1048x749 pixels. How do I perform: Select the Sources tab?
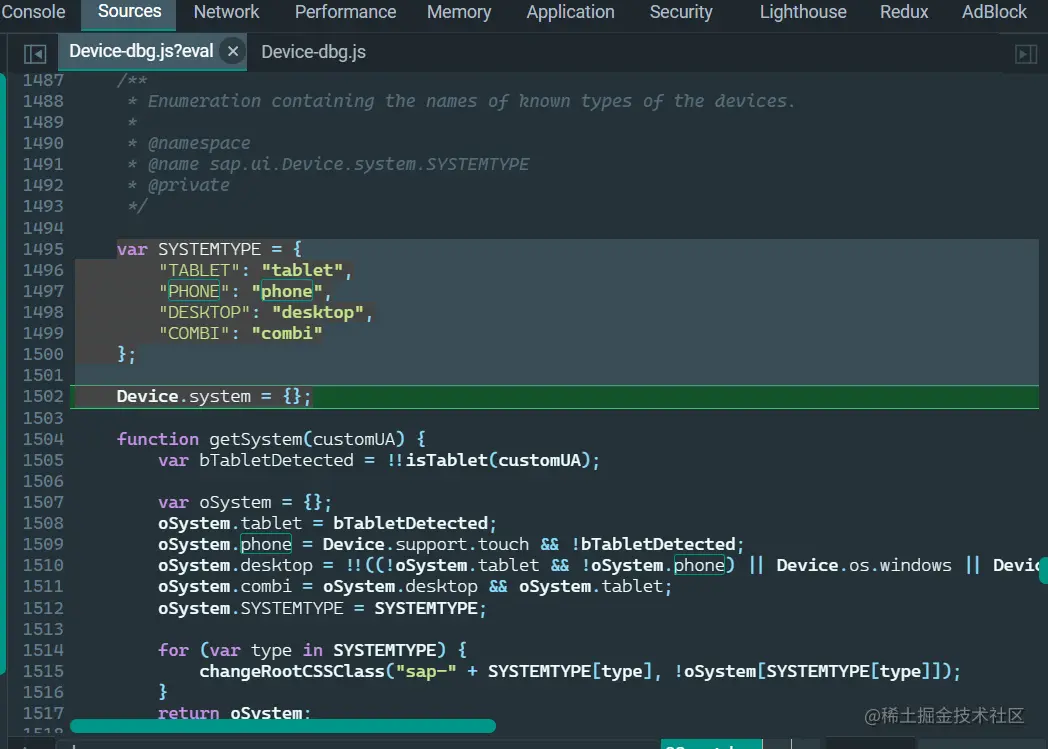coord(129,12)
